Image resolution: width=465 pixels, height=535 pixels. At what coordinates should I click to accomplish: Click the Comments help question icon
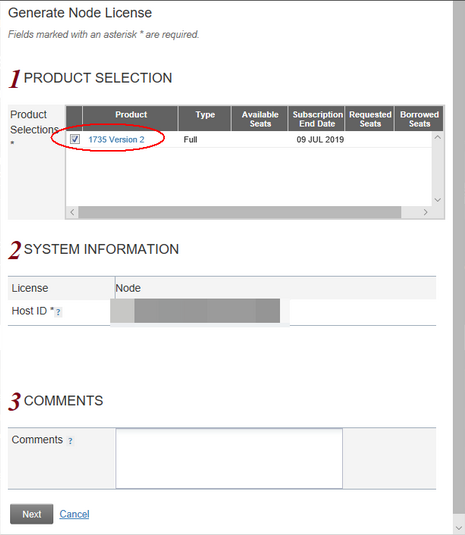tap(70, 441)
